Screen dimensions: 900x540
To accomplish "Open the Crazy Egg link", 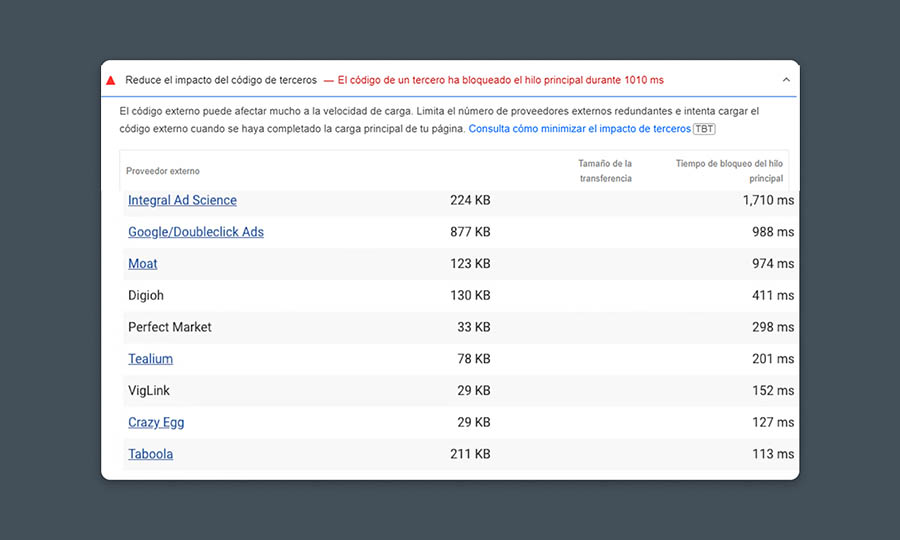I will (156, 422).
